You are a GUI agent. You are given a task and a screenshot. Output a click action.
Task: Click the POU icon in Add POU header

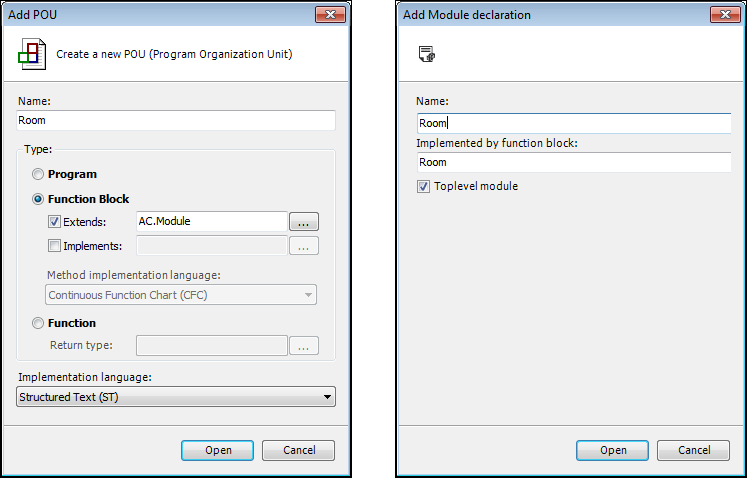pyautogui.click(x=31, y=52)
